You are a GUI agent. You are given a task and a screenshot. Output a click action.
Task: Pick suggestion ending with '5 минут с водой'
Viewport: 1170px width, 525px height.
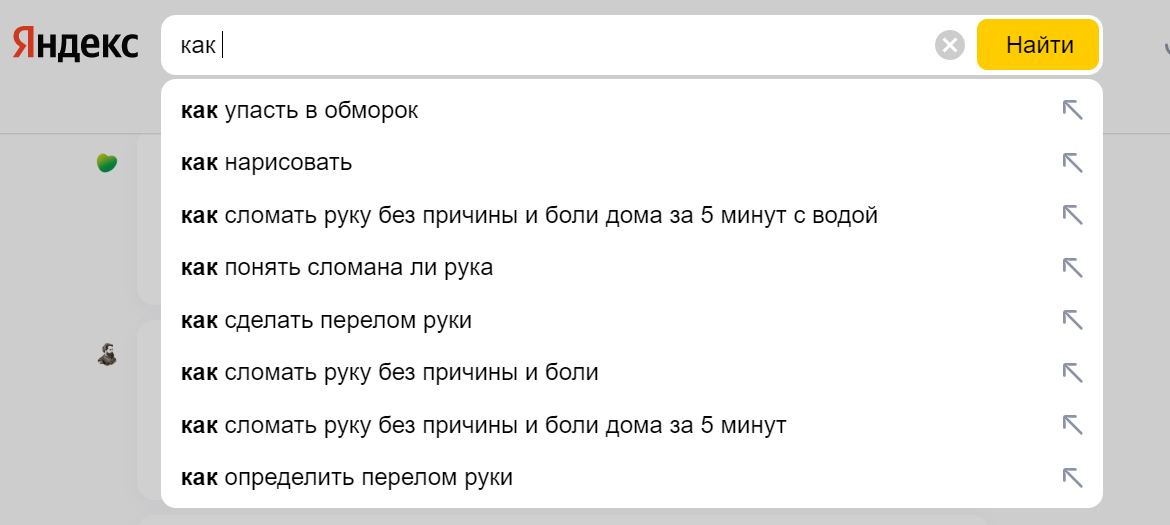[631, 216]
